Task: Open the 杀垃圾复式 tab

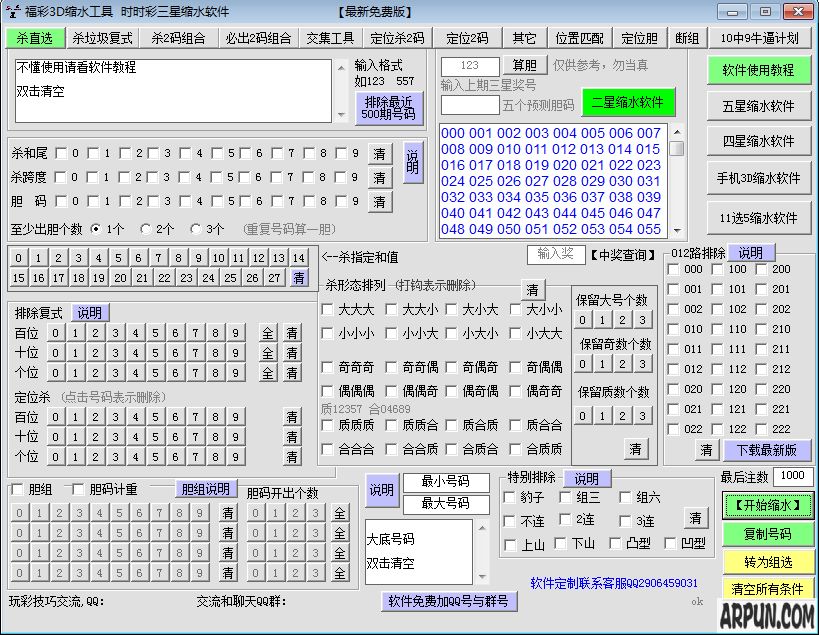Action: pyautogui.click(x=102, y=38)
